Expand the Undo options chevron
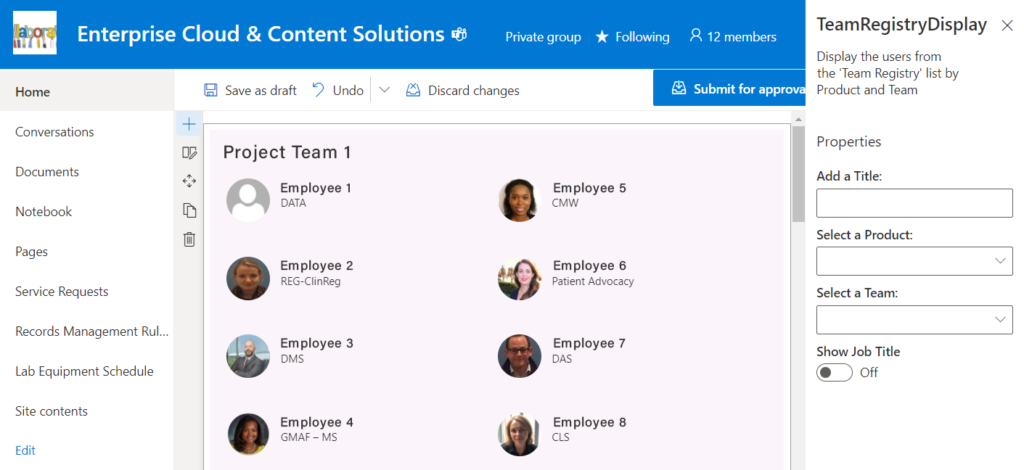 click(385, 90)
